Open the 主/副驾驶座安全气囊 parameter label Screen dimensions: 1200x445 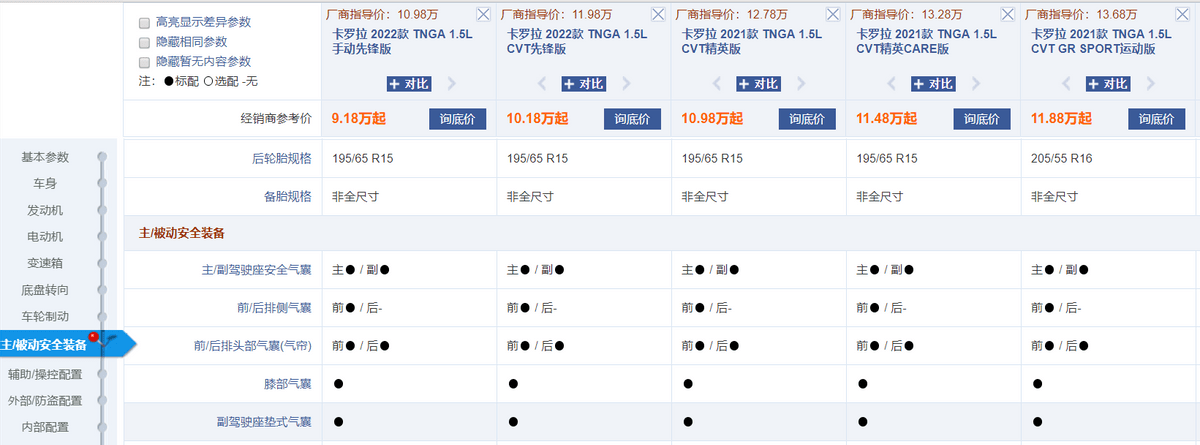257,270
